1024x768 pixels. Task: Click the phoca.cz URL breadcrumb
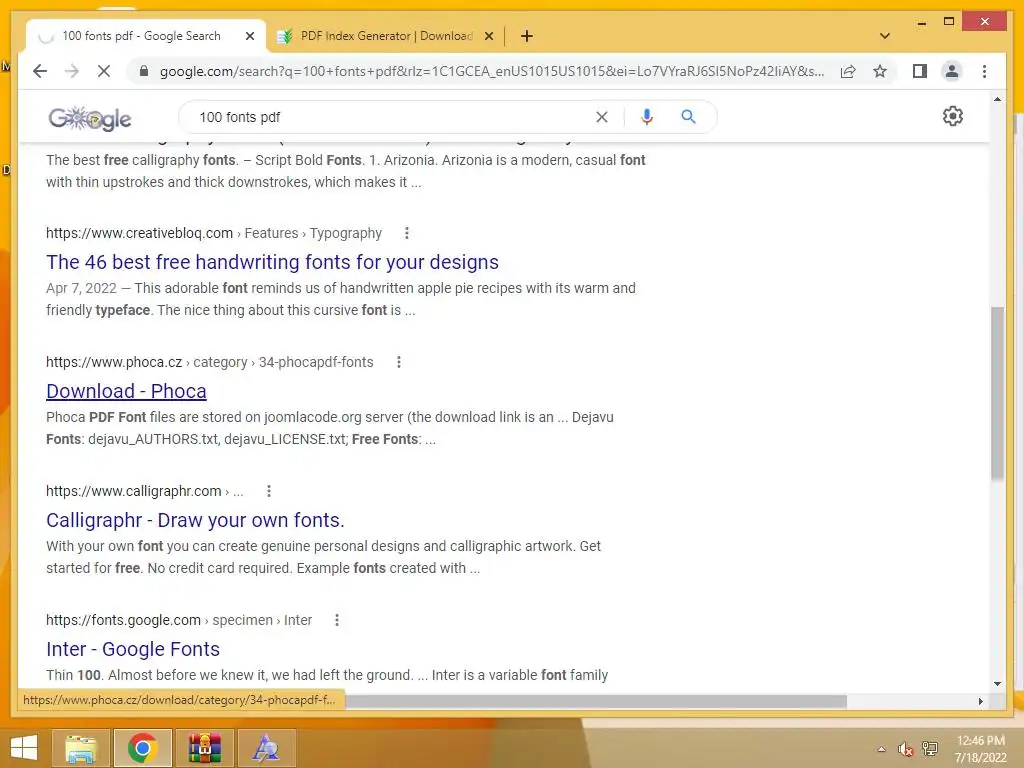(210, 362)
